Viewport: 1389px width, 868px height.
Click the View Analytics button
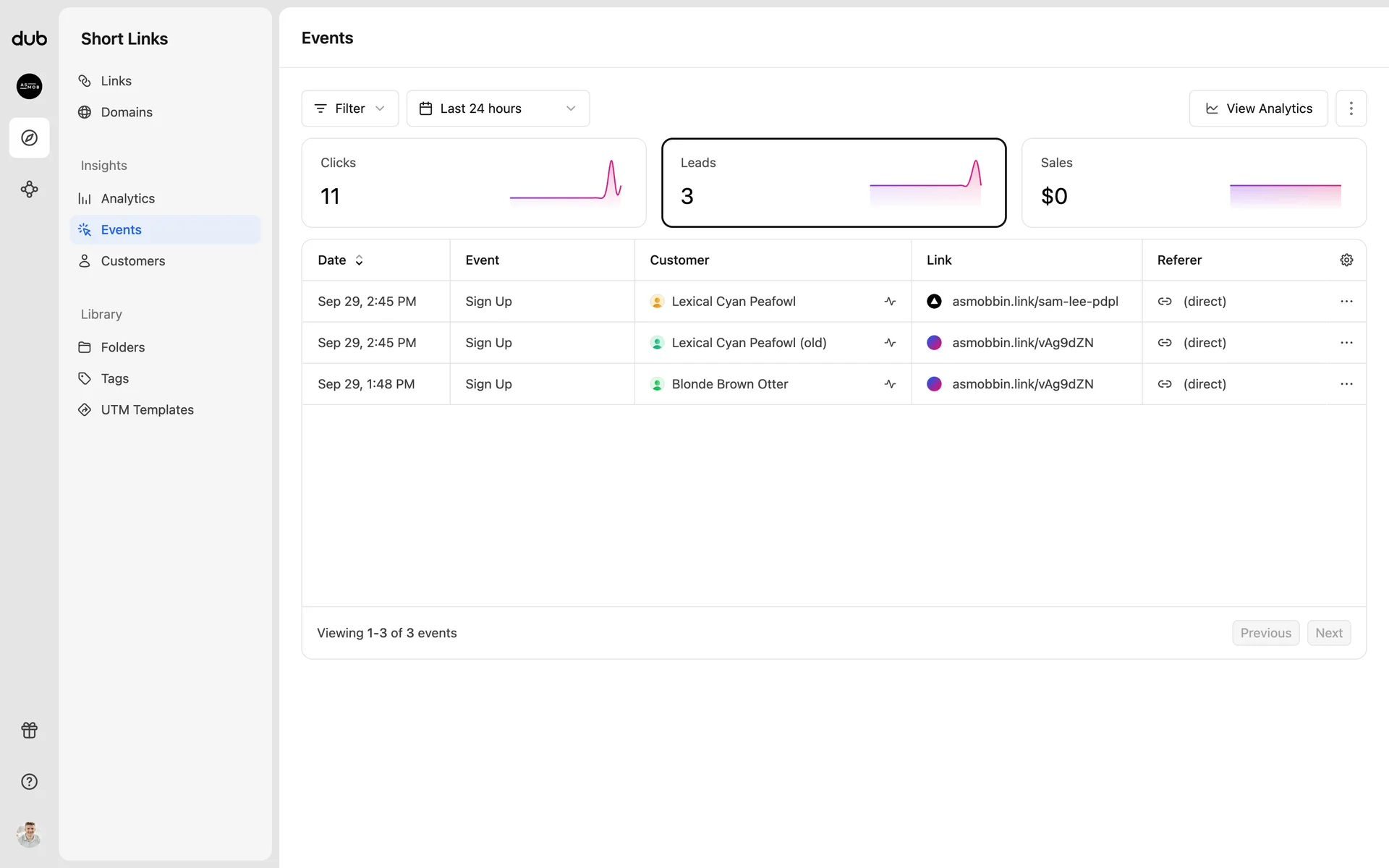click(1258, 109)
